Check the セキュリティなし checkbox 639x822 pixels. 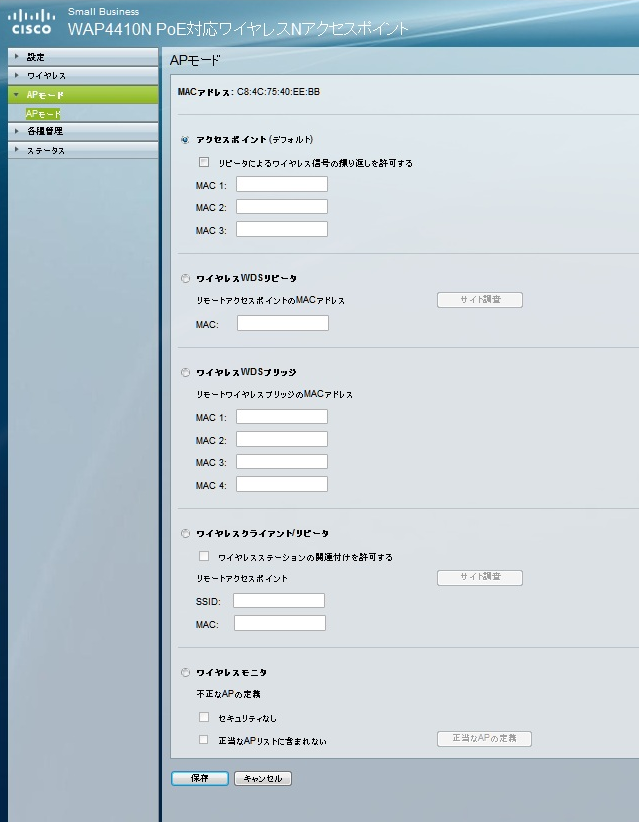[204, 717]
